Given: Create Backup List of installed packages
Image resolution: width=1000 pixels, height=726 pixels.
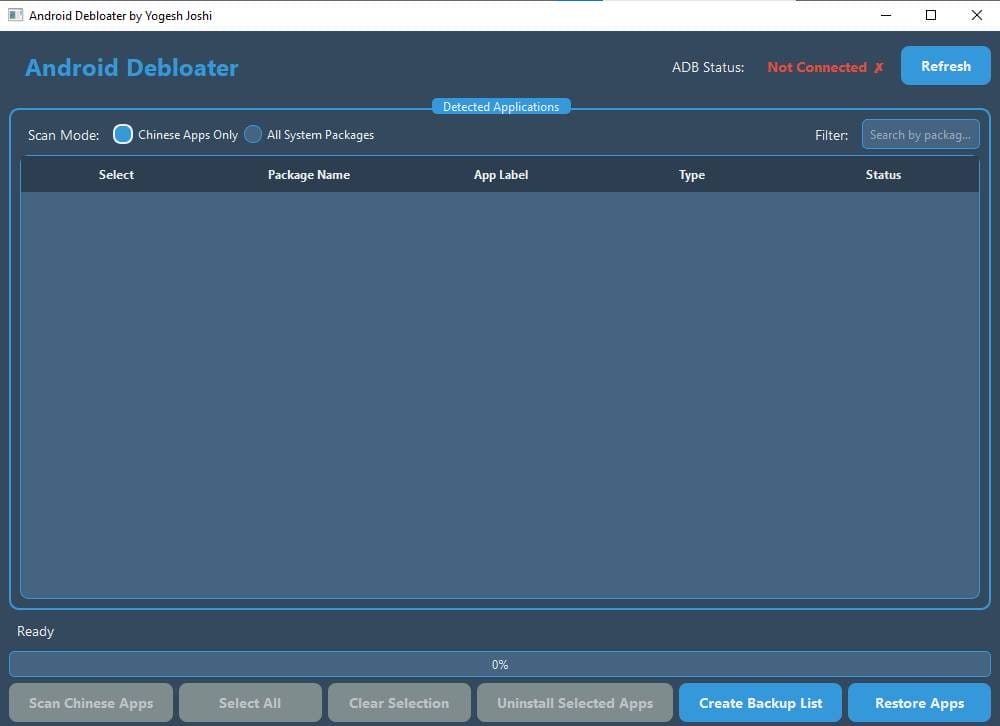Looking at the screenshot, I should pos(759,702).
